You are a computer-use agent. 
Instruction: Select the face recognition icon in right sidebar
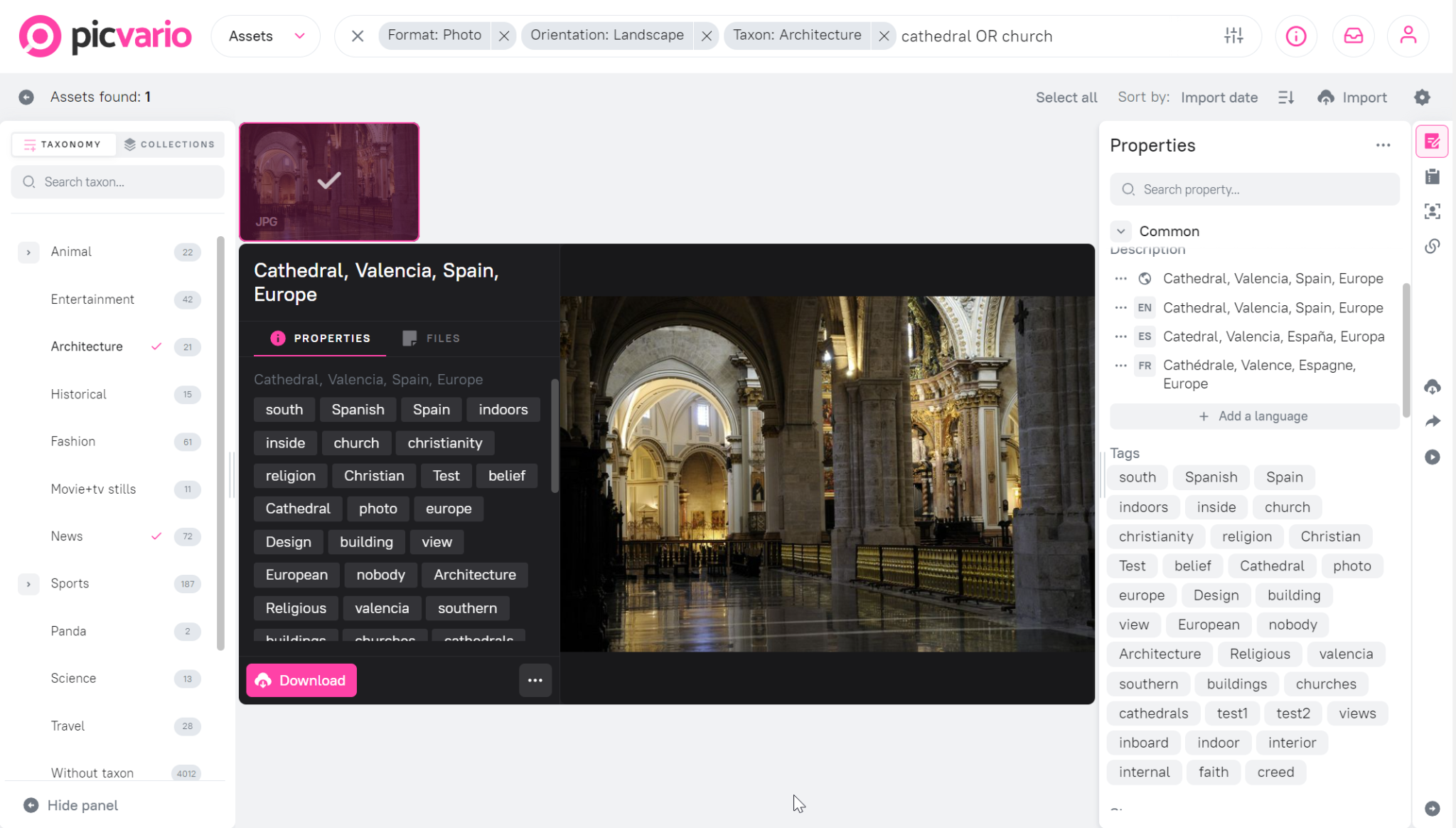[1433, 211]
